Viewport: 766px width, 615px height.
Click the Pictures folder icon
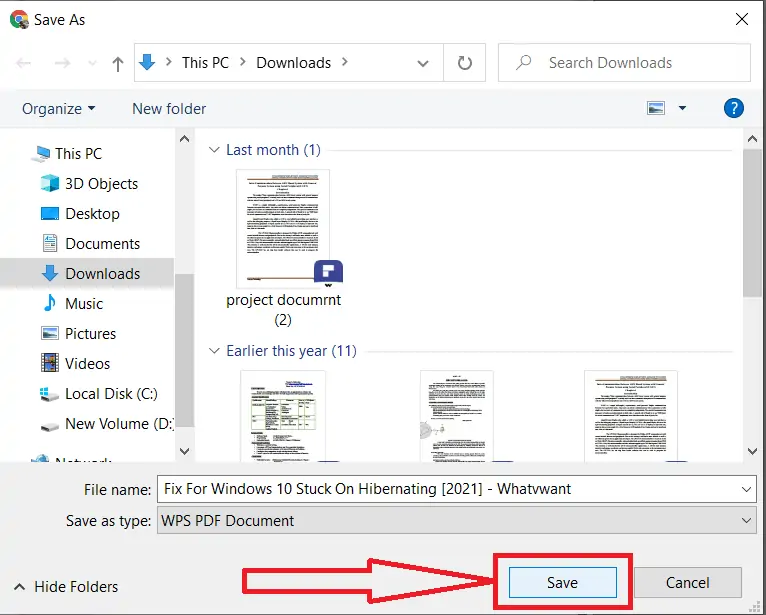[x=50, y=333]
